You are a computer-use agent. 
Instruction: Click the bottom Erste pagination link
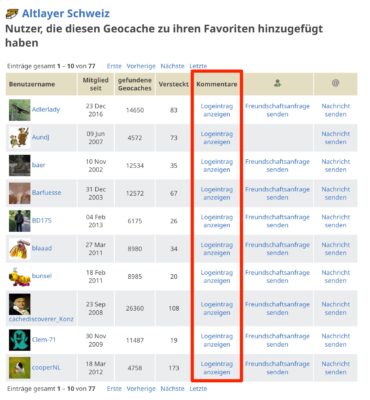tap(114, 389)
